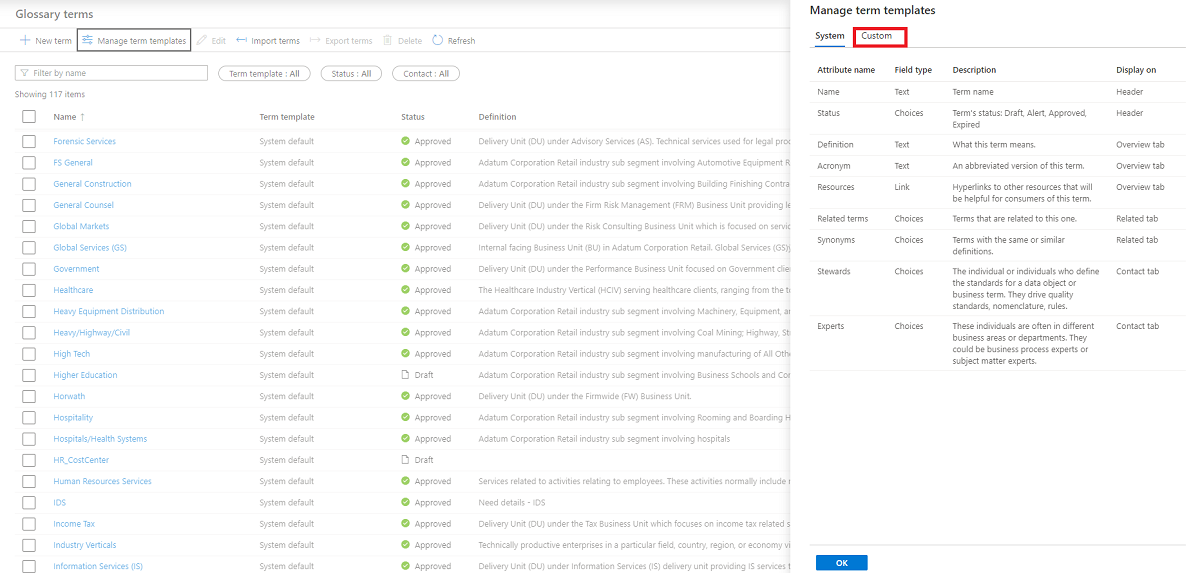Open the Term template filter dropdown

pos(264,74)
